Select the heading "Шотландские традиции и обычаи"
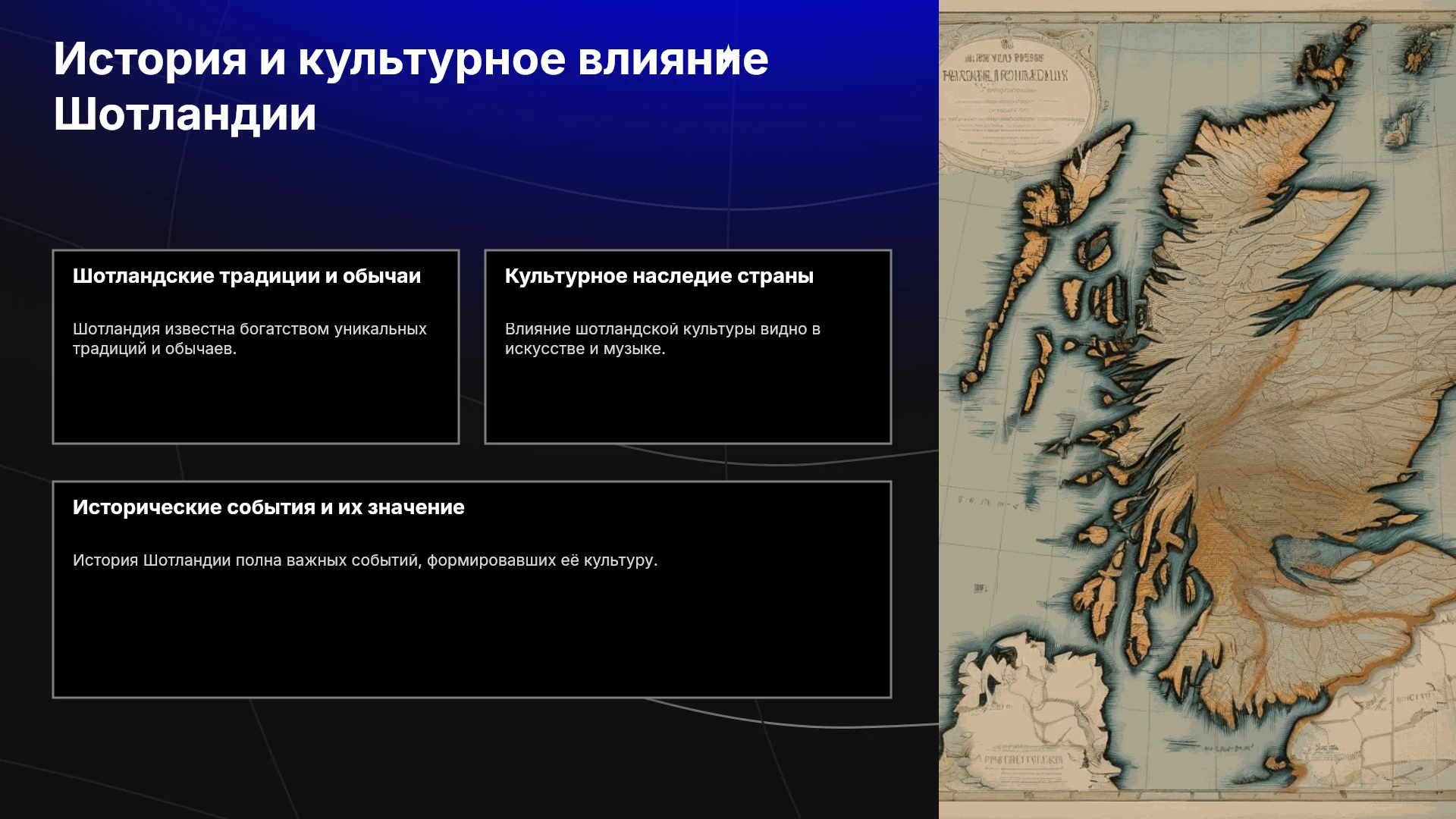The image size is (1456, 819). pos(246,276)
